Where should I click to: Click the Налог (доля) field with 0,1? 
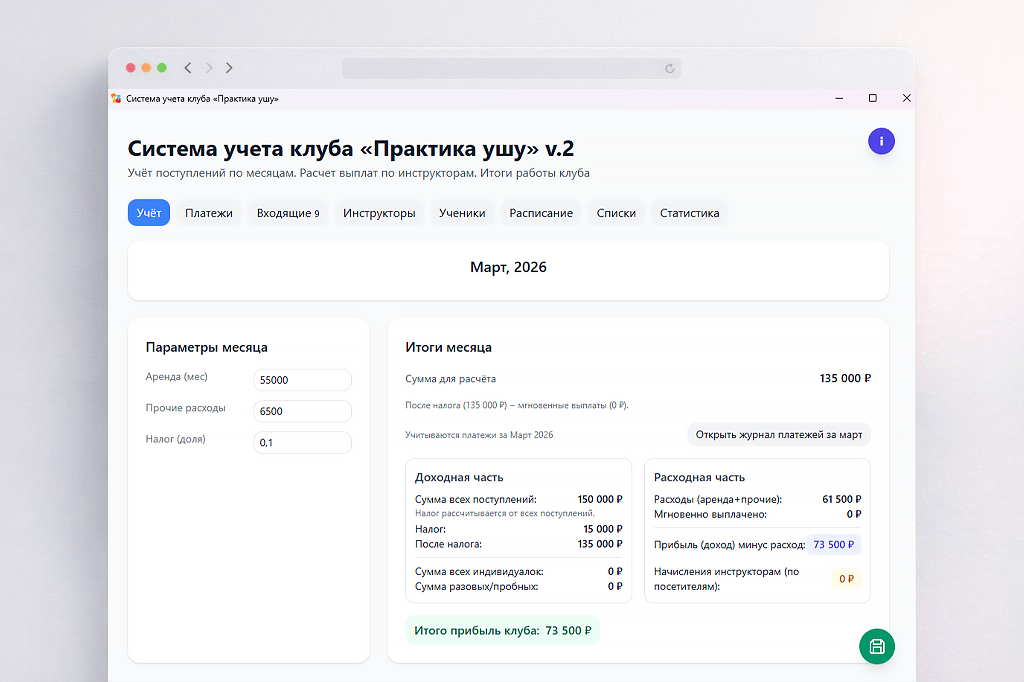pyautogui.click(x=302, y=441)
